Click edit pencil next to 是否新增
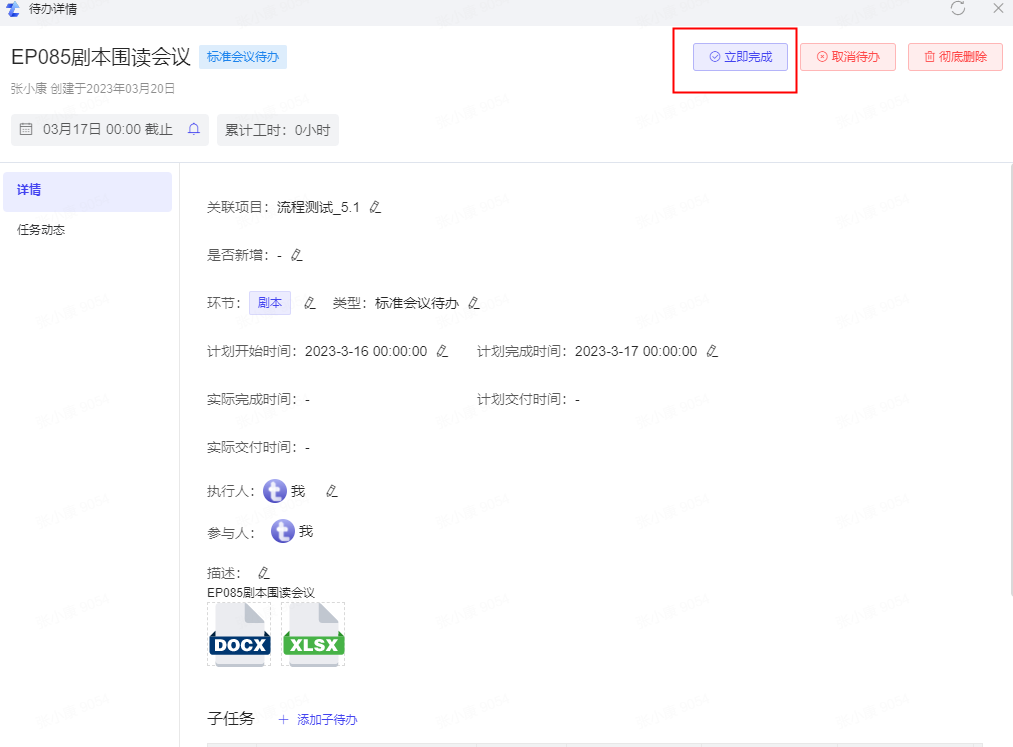Image resolution: width=1013 pixels, height=747 pixels. click(296, 256)
